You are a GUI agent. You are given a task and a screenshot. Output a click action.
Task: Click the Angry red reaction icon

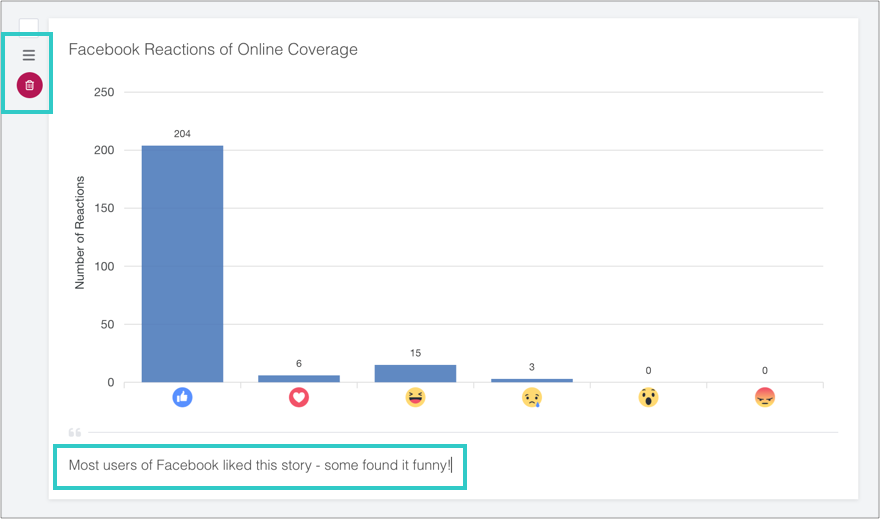(x=764, y=397)
